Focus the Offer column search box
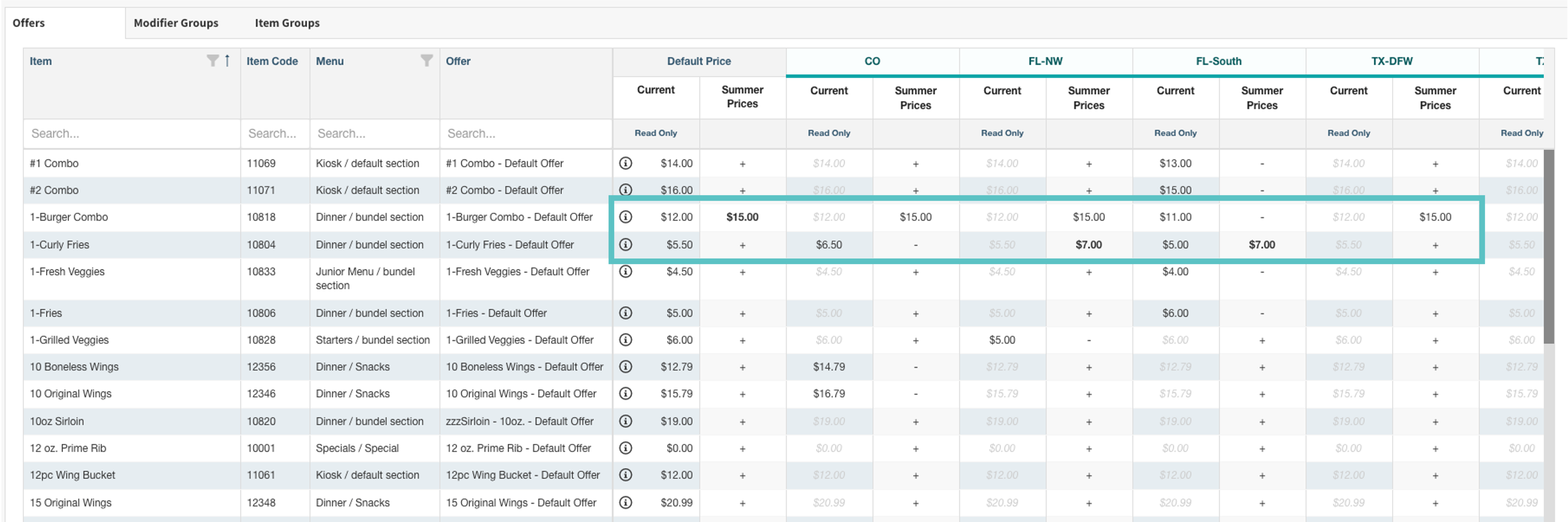Image resolution: width=1568 pixels, height=522 pixels. click(x=525, y=133)
